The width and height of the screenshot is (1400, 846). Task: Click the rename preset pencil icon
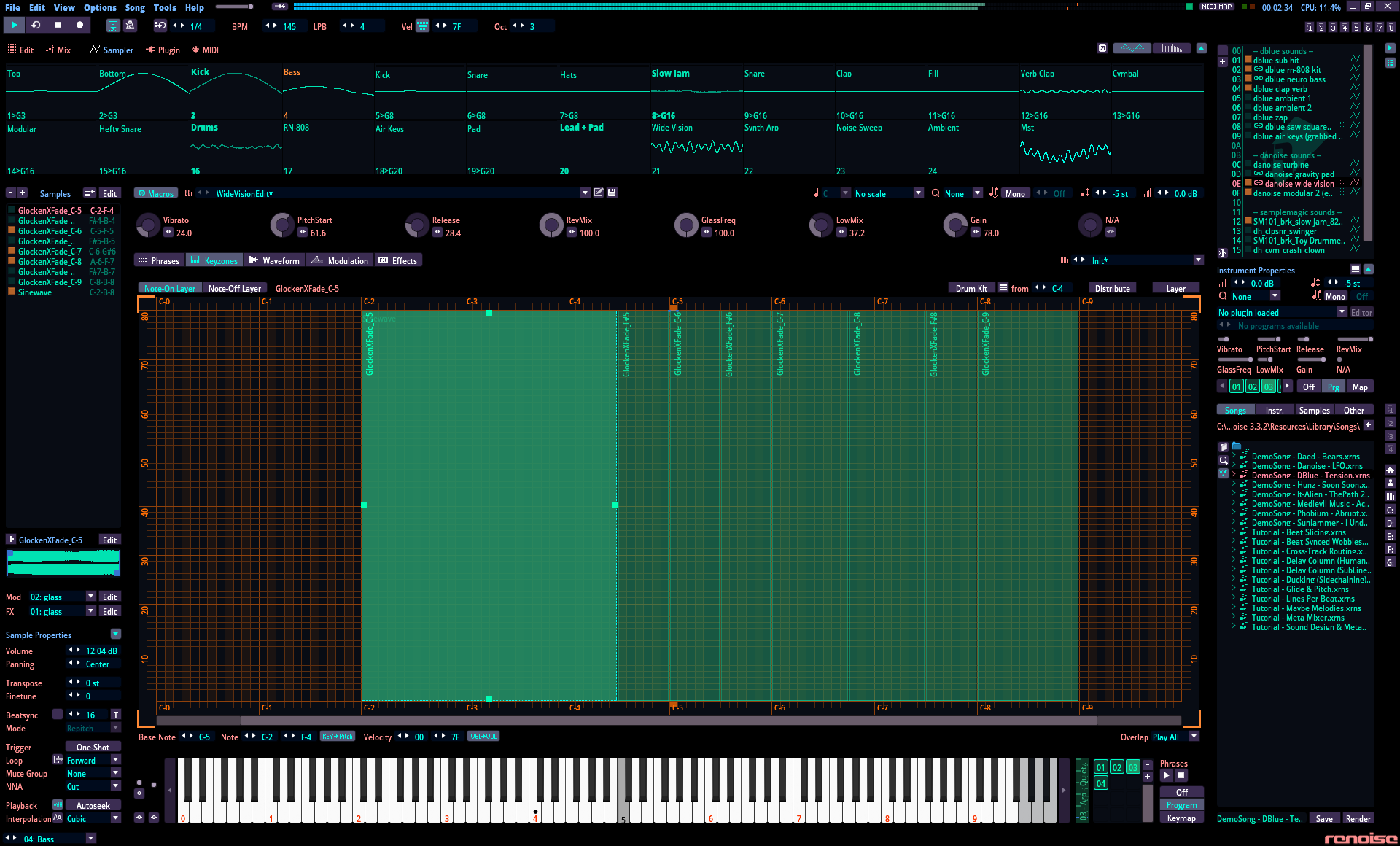point(599,193)
